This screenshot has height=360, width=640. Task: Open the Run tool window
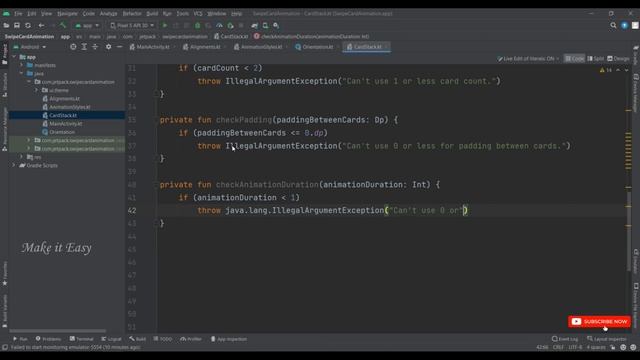point(20,339)
